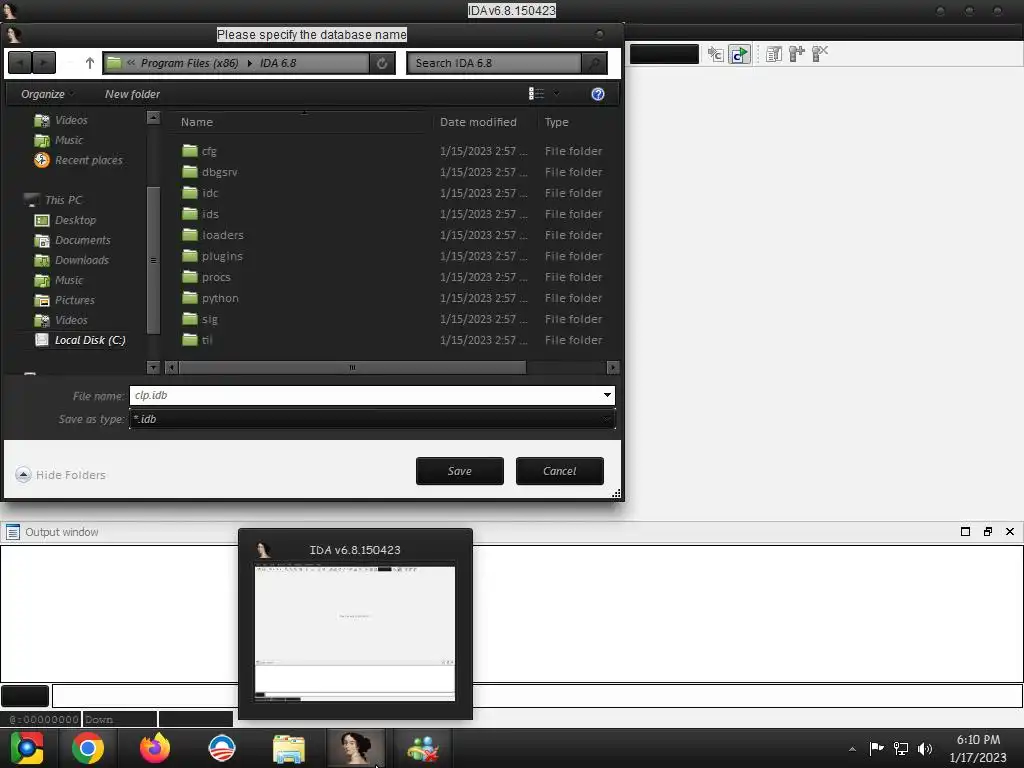Open the help icon in dialog
This screenshot has height=768, width=1024.
click(x=597, y=94)
